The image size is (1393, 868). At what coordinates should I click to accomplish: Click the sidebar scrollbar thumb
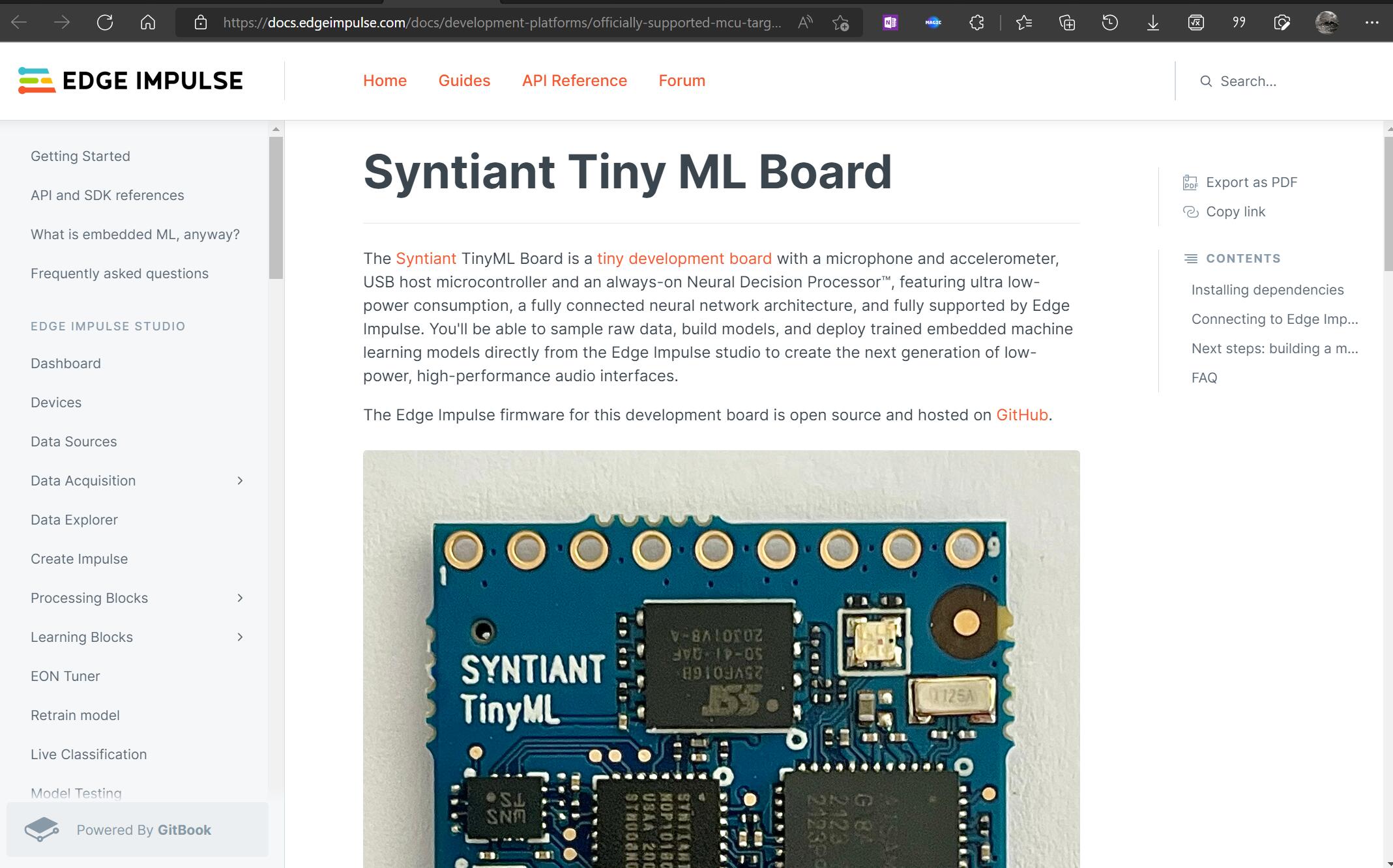click(276, 208)
